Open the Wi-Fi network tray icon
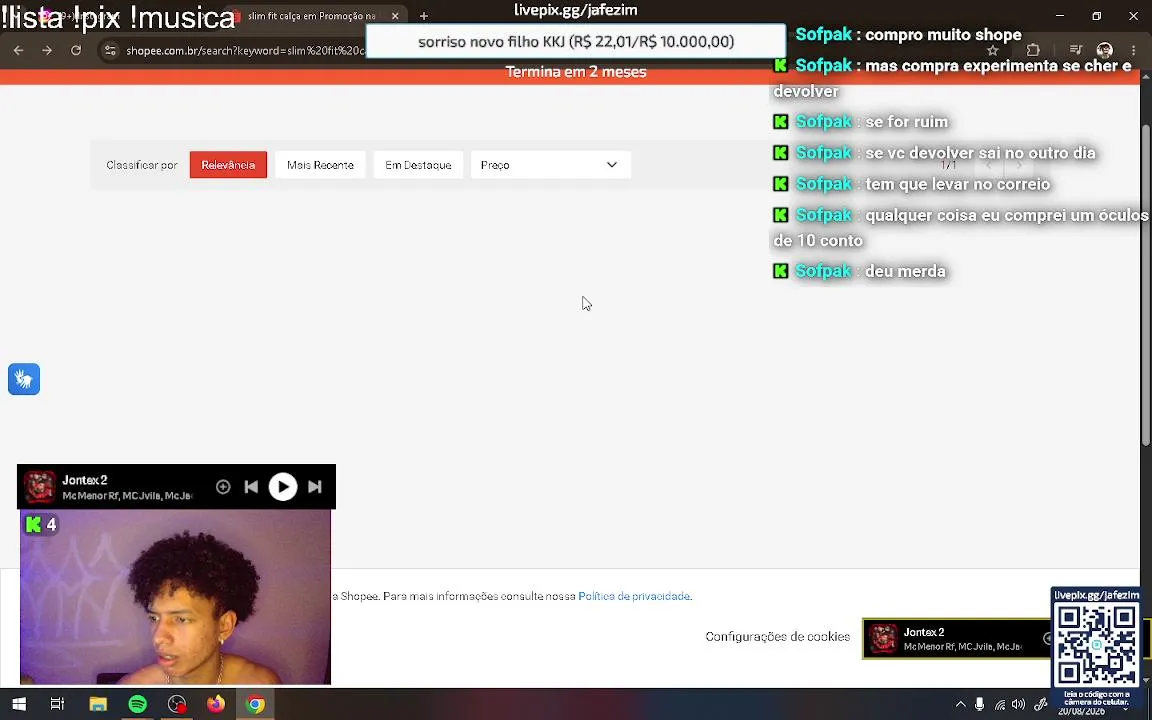Image resolution: width=1152 pixels, height=720 pixels. 1000,705
